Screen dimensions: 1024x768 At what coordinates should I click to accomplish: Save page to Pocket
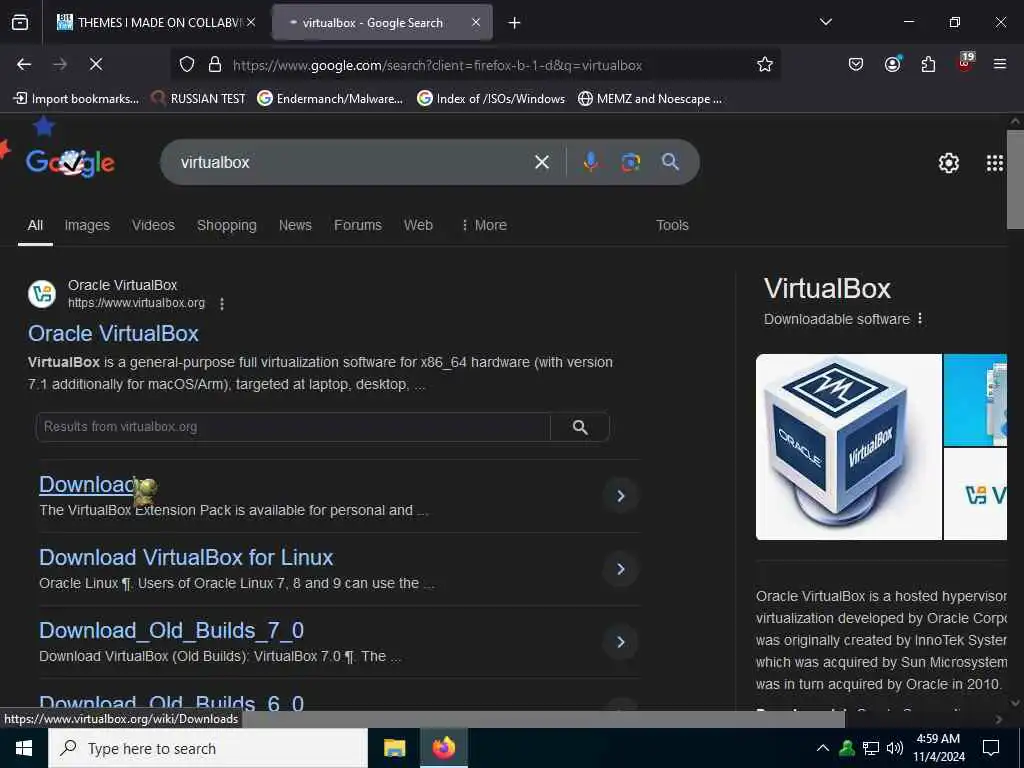point(856,64)
